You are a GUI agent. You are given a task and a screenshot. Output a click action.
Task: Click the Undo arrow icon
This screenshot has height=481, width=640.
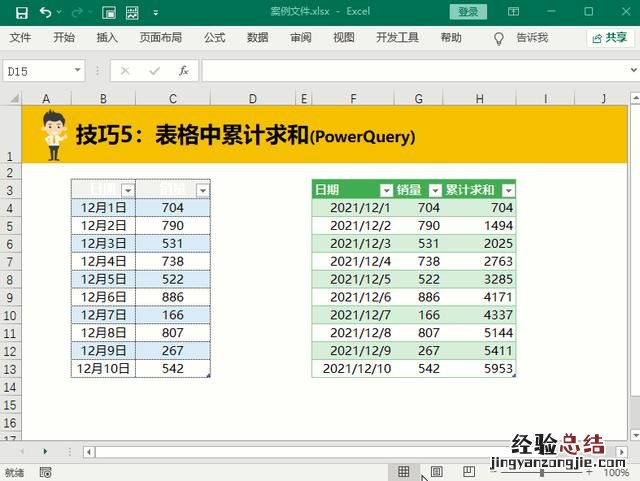(46, 12)
